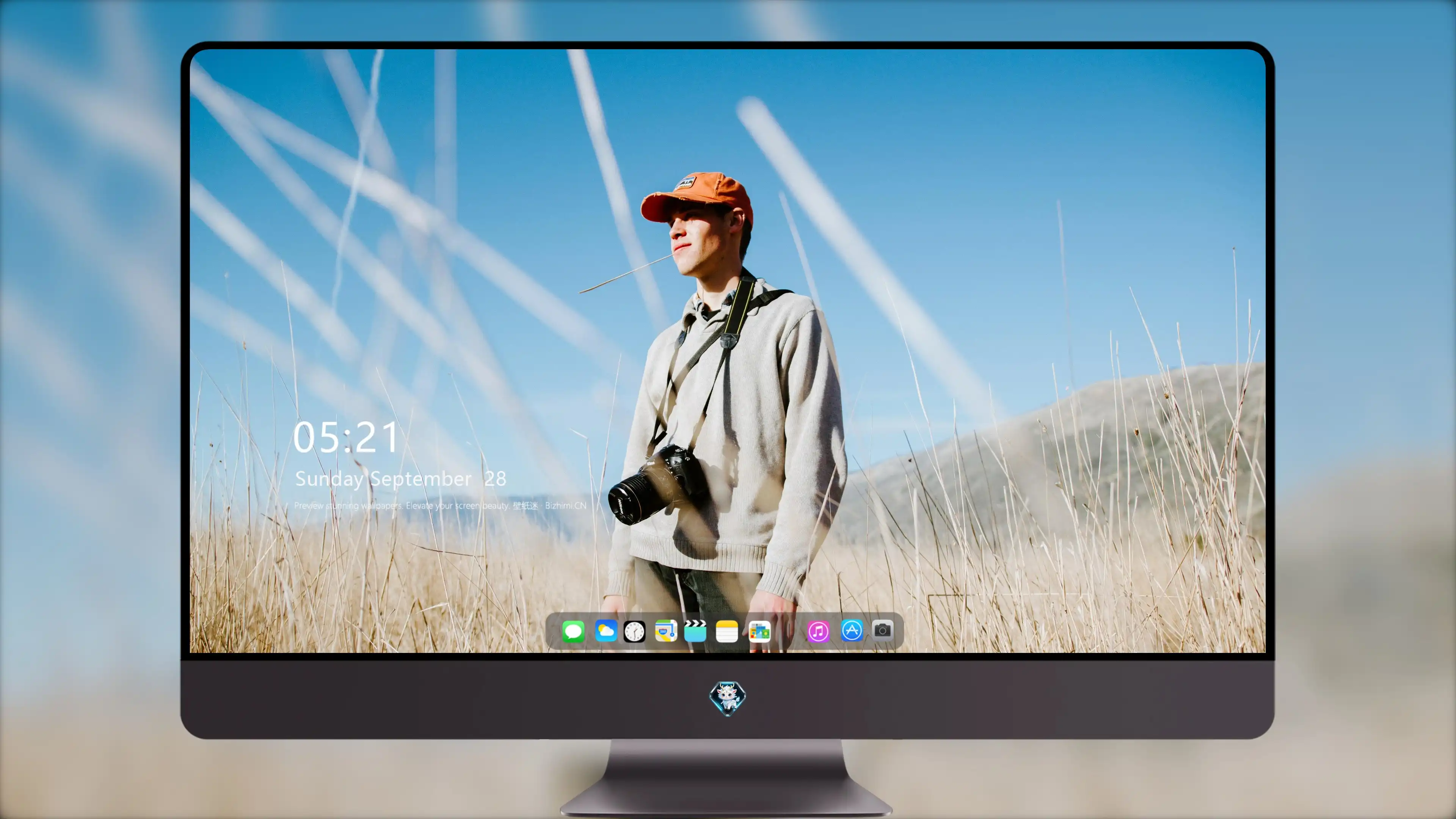Click the dragon mascot logo on monitor chin
1456x819 pixels.
coord(728,698)
